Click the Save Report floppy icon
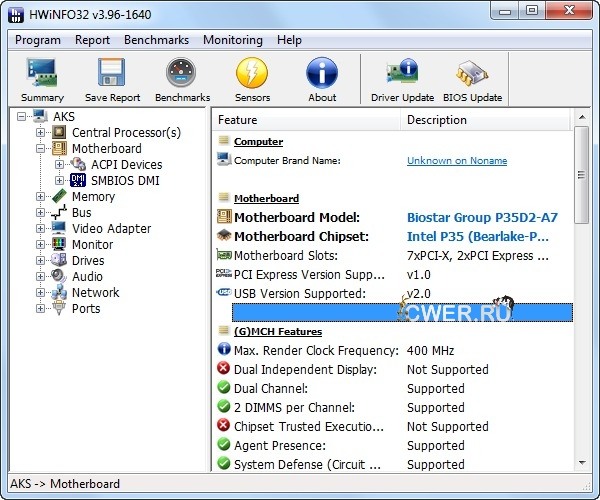The image size is (600, 500). click(x=111, y=79)
